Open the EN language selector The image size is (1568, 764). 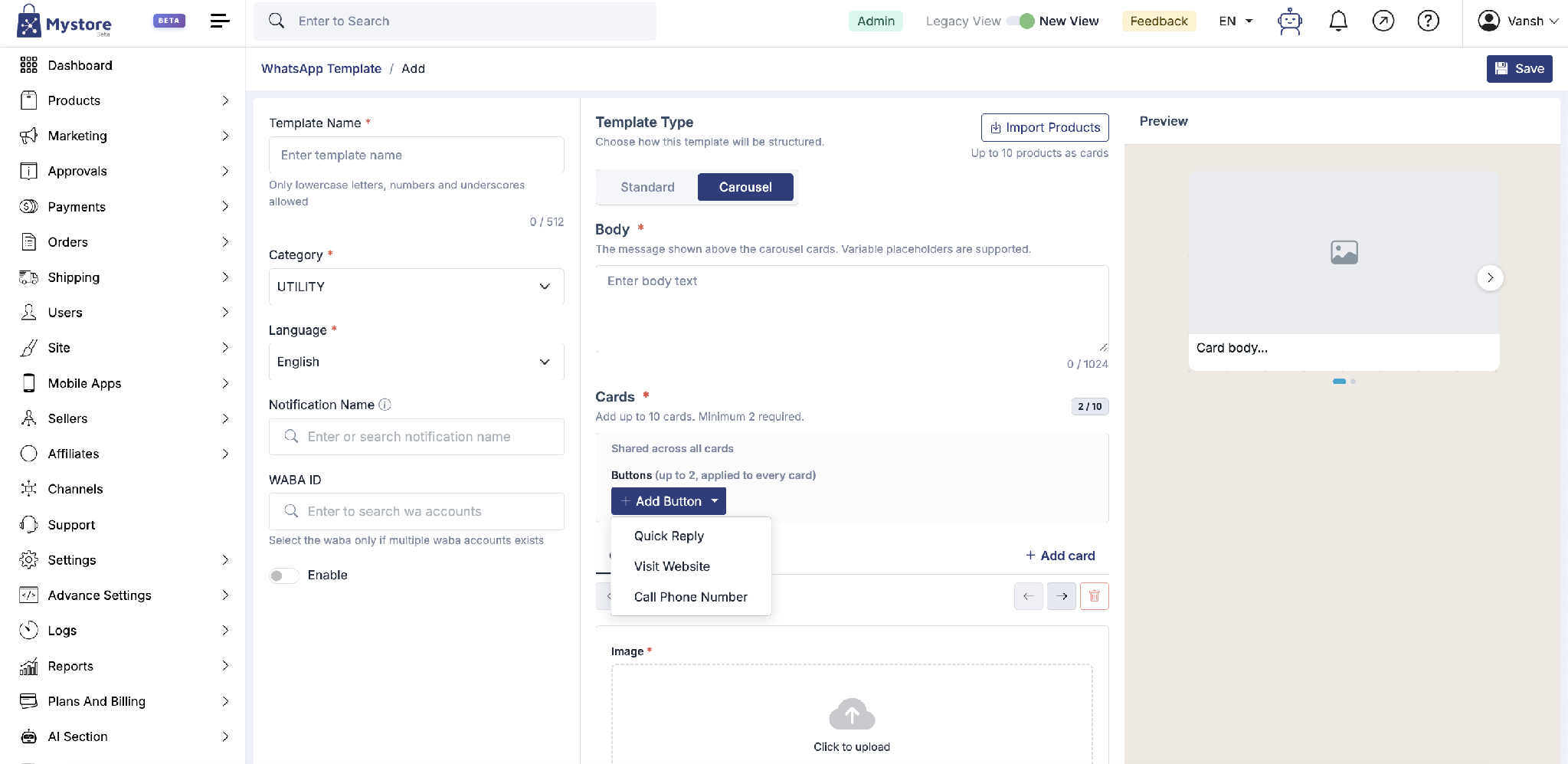pyautogui.click(x=1236, y=21)
